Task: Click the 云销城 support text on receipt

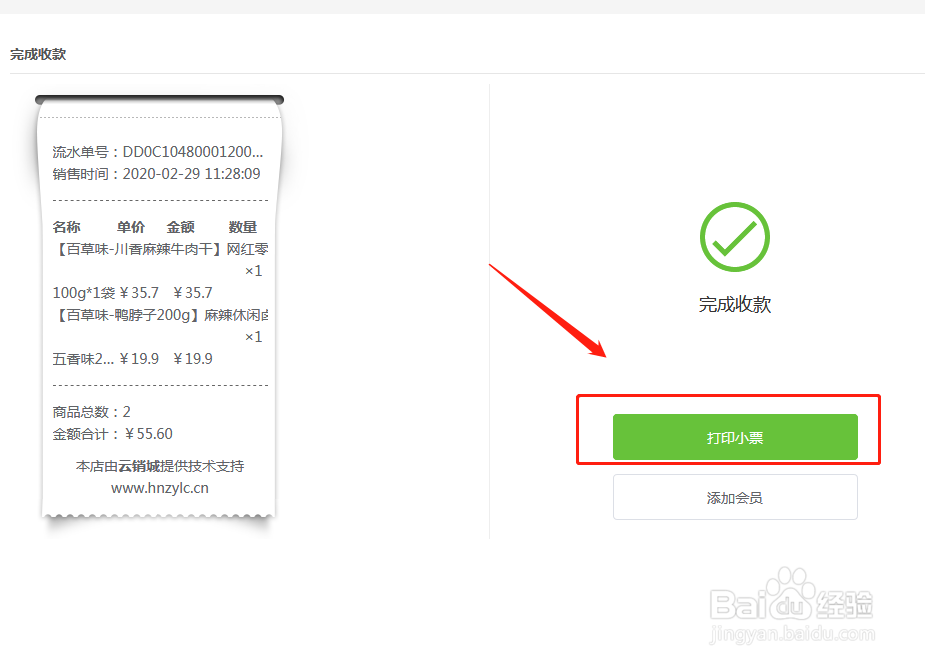Action: point(139,466)
